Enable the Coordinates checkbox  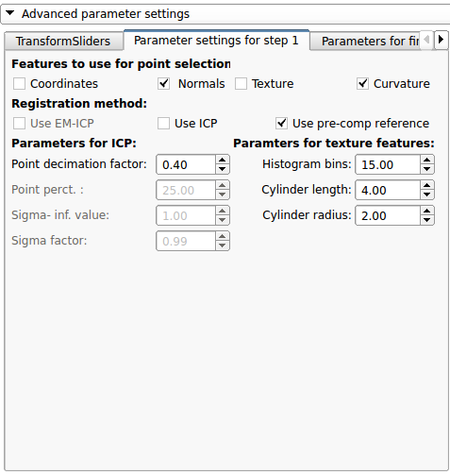coord(19,84)
